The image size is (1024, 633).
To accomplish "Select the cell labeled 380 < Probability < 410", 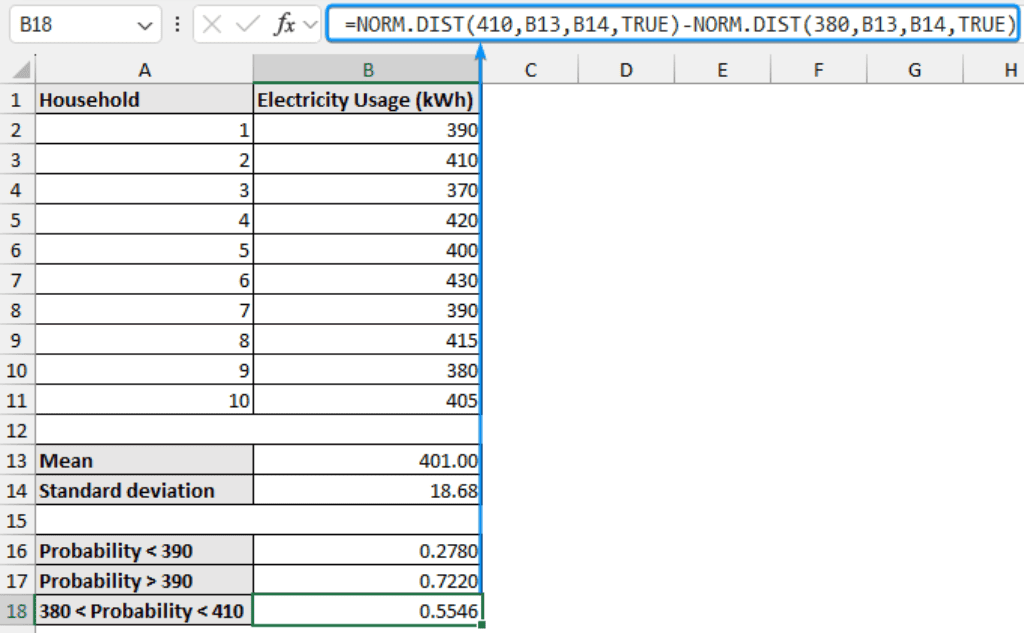I will click(x=145, y=611).
